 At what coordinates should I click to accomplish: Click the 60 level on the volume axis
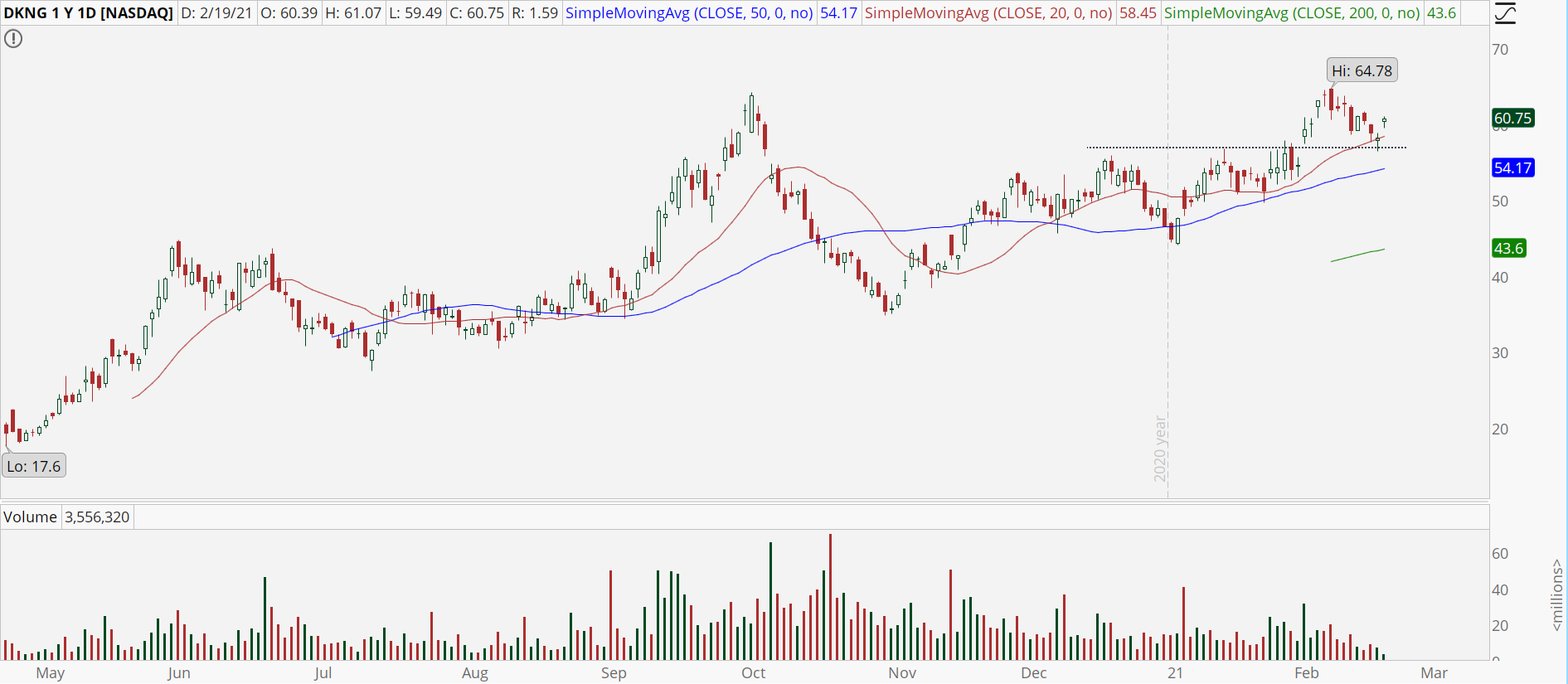(x=1500, y=554)
